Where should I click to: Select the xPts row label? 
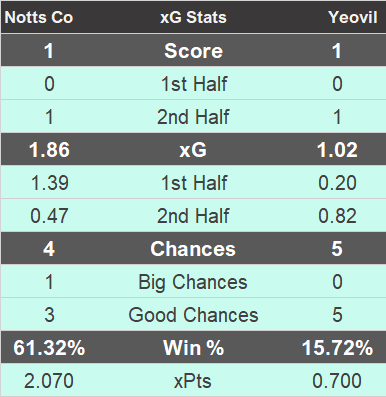pos(193,381)
